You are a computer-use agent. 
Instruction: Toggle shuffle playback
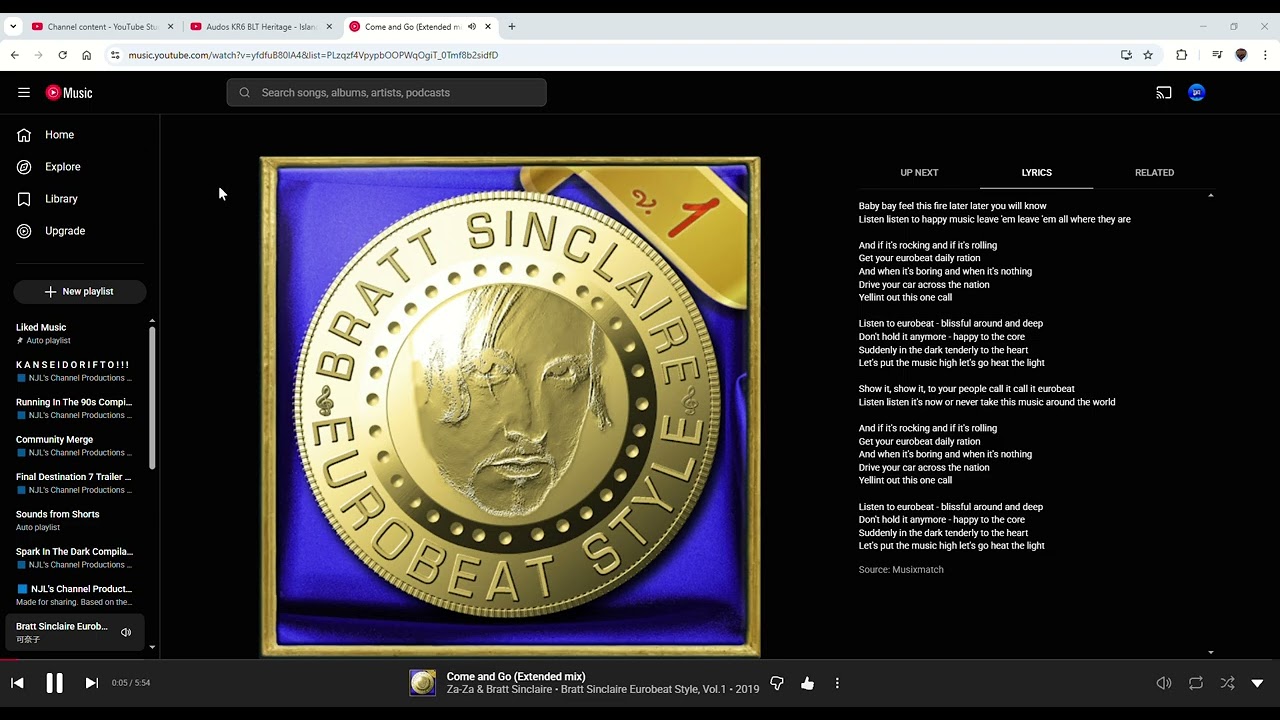(1227, 684)
